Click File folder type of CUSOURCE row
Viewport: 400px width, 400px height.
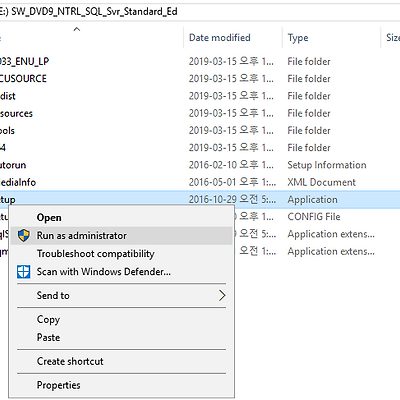[309, 79]
